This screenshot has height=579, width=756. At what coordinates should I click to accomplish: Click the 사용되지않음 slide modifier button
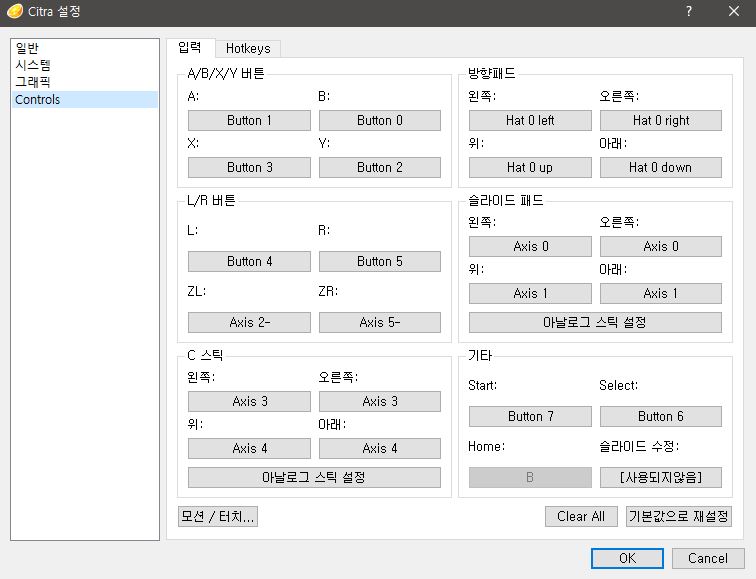pyautogui.click(x=661, y=477)
